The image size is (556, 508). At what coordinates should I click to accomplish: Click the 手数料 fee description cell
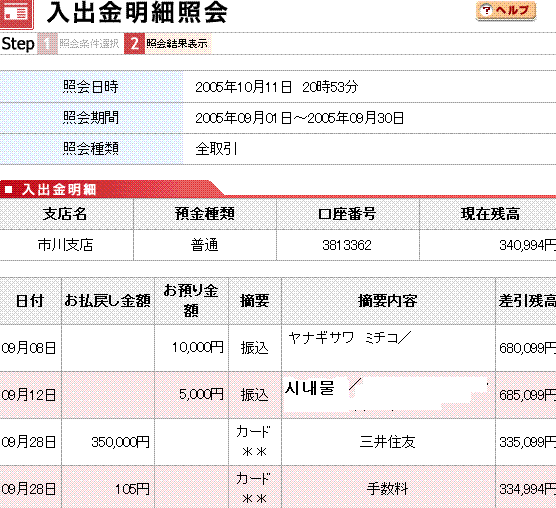(x=388, y=489)
